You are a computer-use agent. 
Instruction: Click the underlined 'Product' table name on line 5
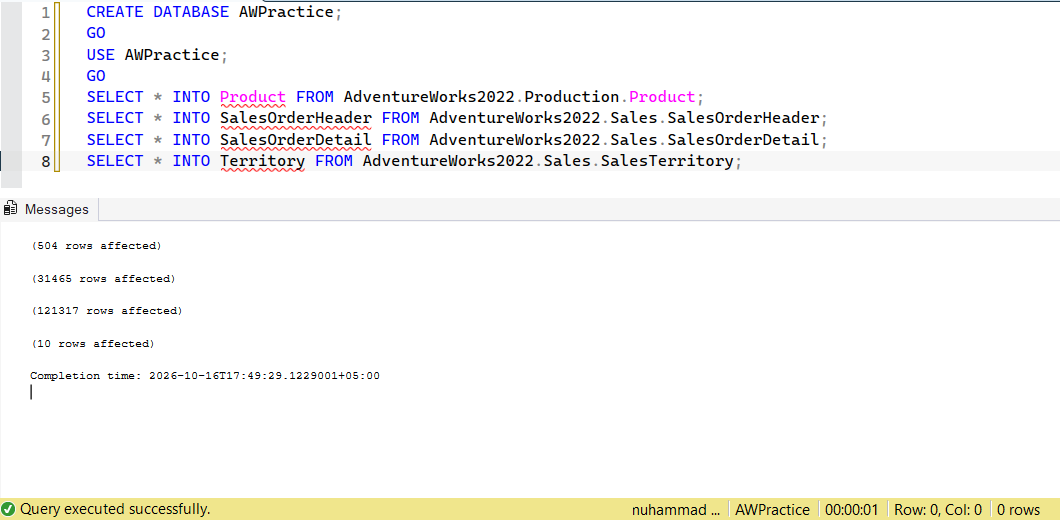253,97
